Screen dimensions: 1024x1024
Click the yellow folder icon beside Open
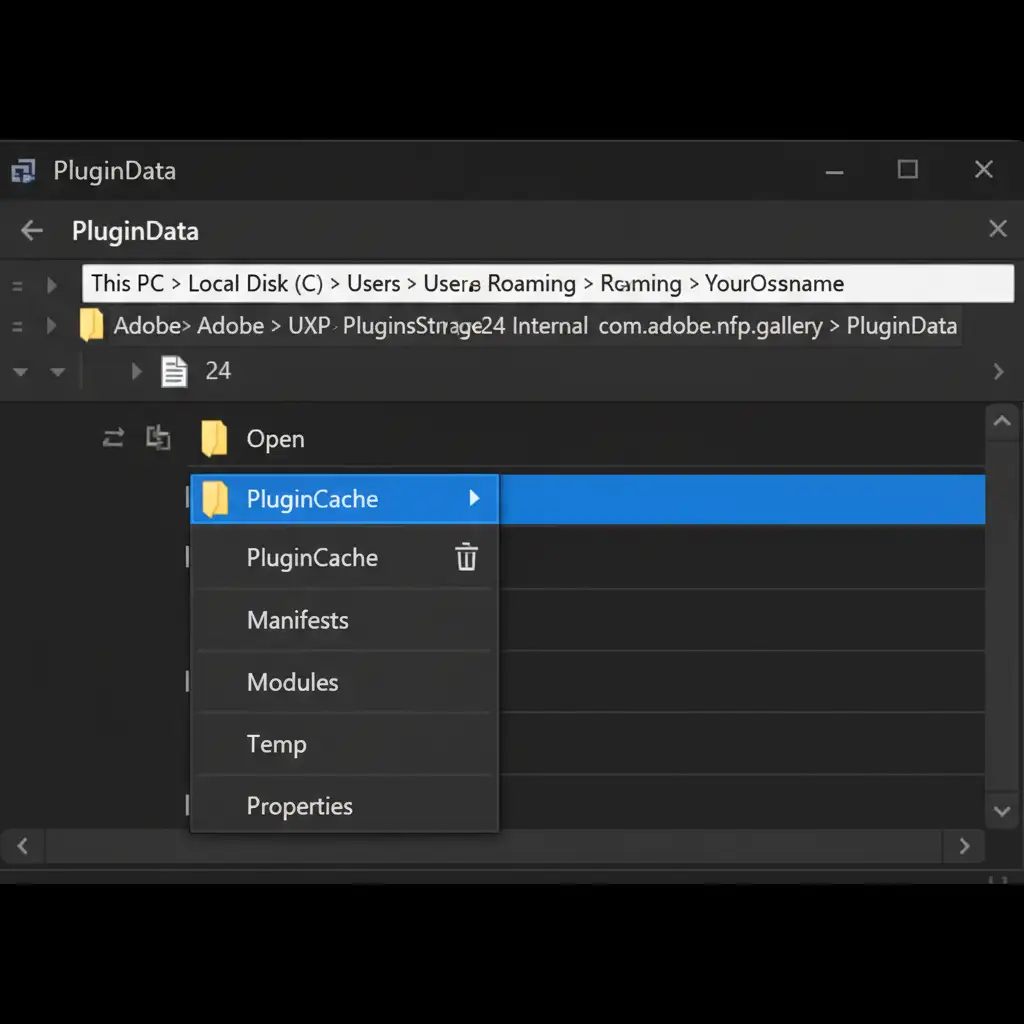(214, 439)
